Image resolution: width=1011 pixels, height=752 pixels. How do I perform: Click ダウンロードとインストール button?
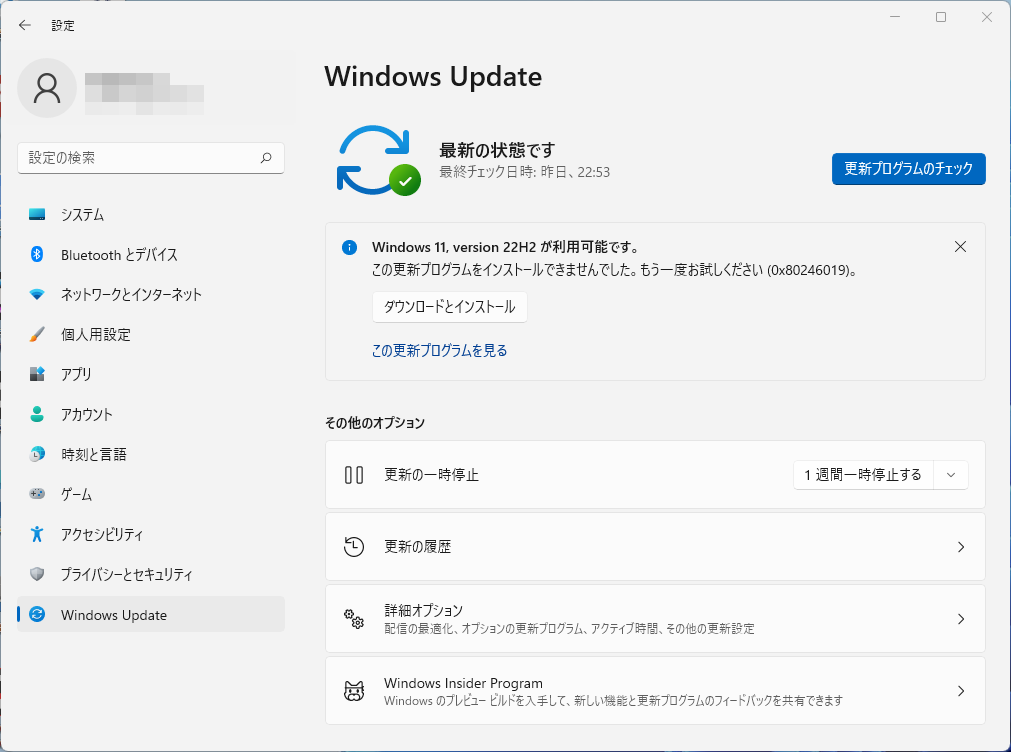449,307
